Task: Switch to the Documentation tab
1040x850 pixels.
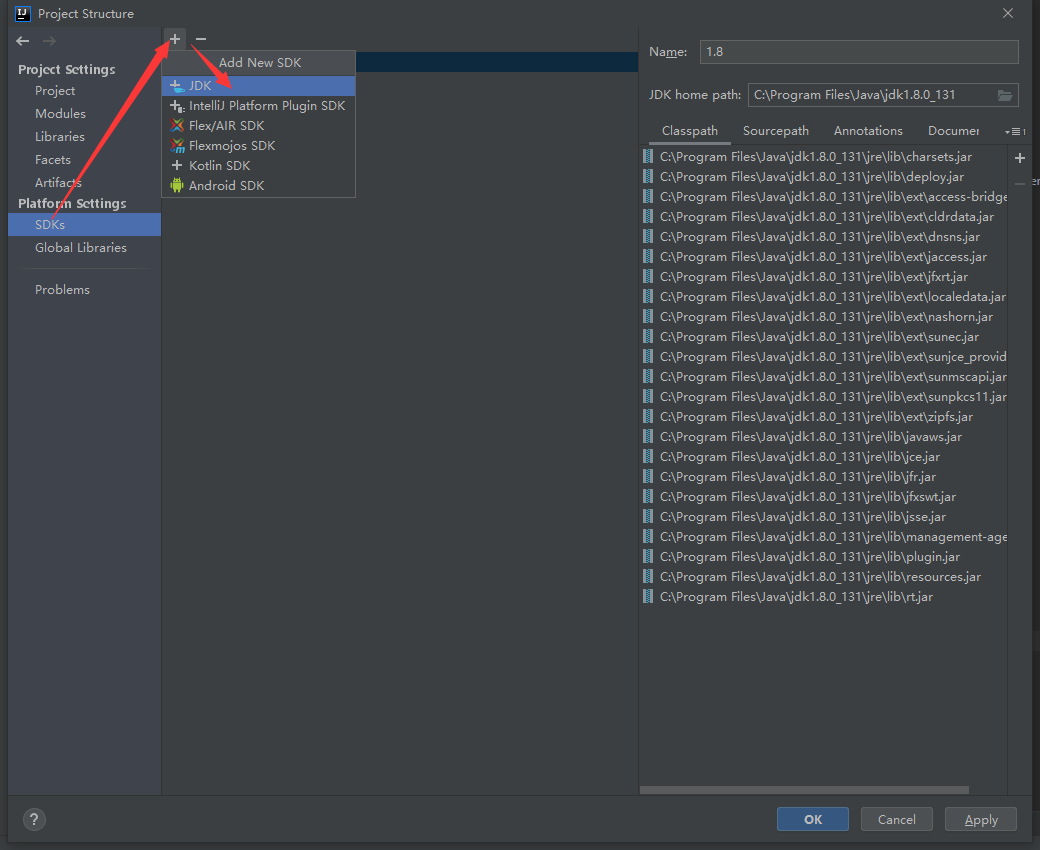Action: pyautogui.click(x=953, y=131)
